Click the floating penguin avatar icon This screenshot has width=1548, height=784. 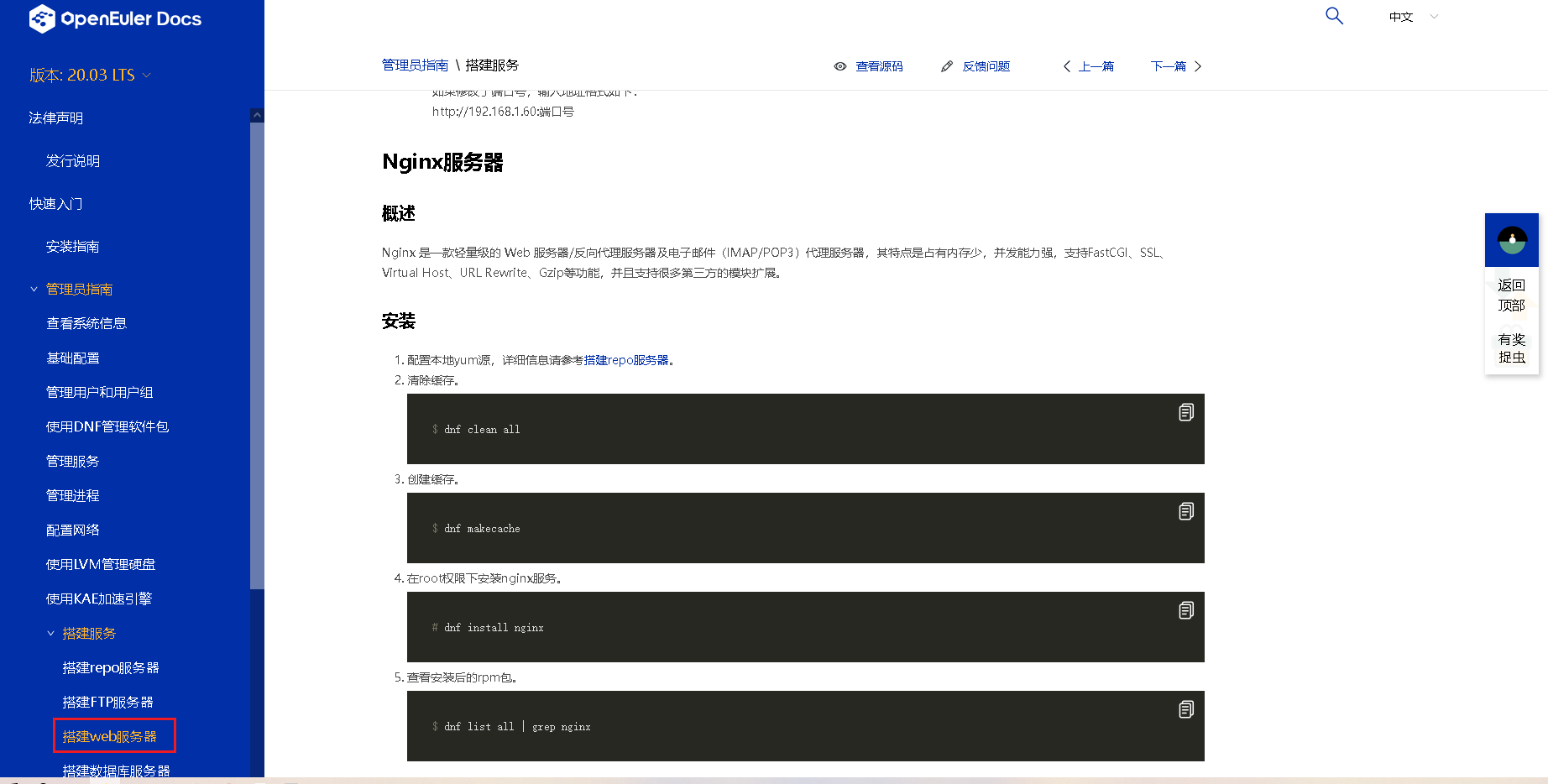(x=1512, y=240)
